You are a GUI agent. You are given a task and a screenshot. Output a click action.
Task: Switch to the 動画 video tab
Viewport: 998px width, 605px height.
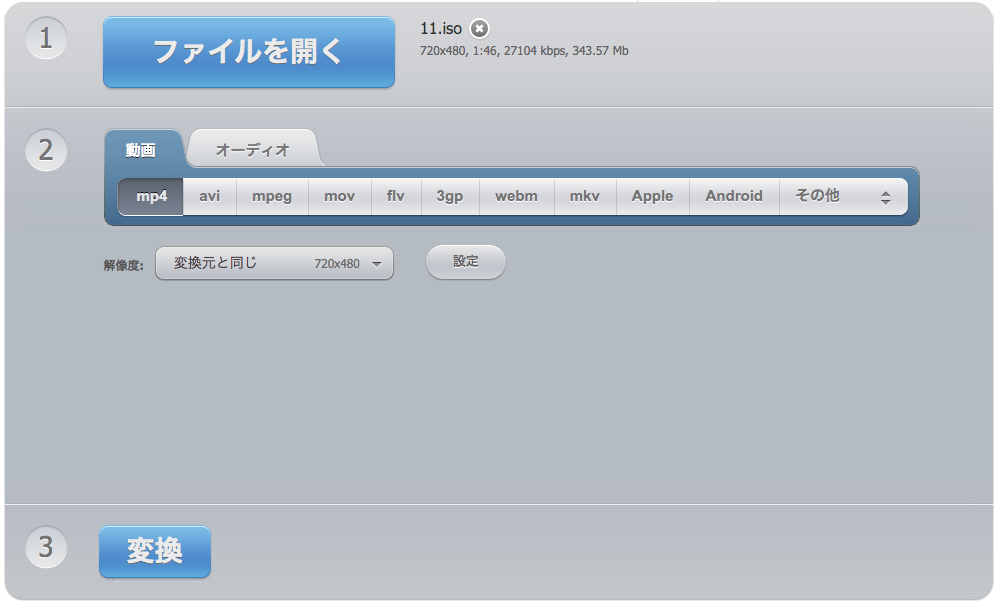[x=141, y=150]
